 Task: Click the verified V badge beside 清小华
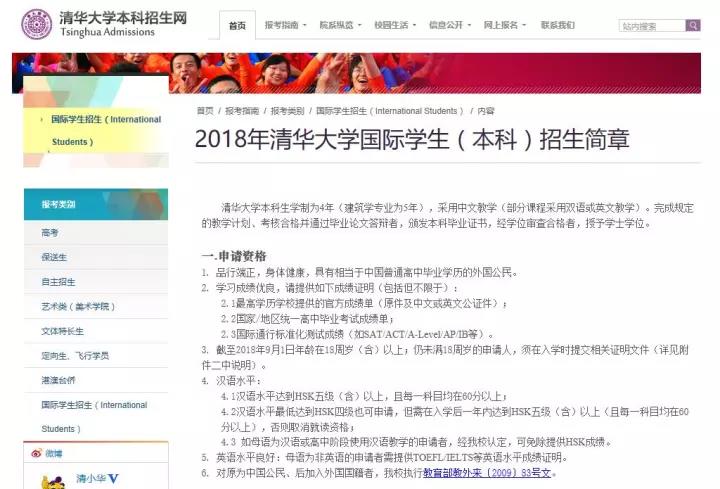point(113,479)
